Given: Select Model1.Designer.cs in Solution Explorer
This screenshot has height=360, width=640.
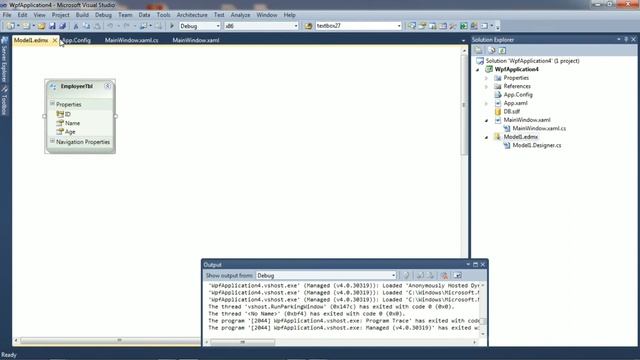Looking at the screenshot, I should click(x=537, y=145).
